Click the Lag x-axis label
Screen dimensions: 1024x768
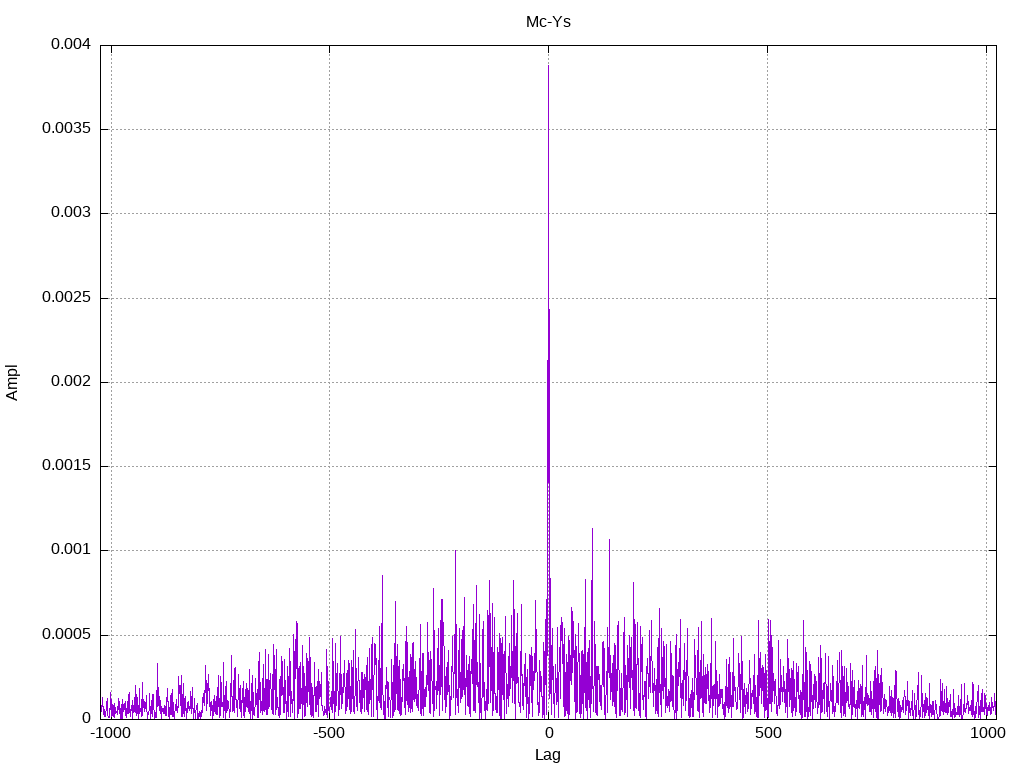(x=548, y=754)
